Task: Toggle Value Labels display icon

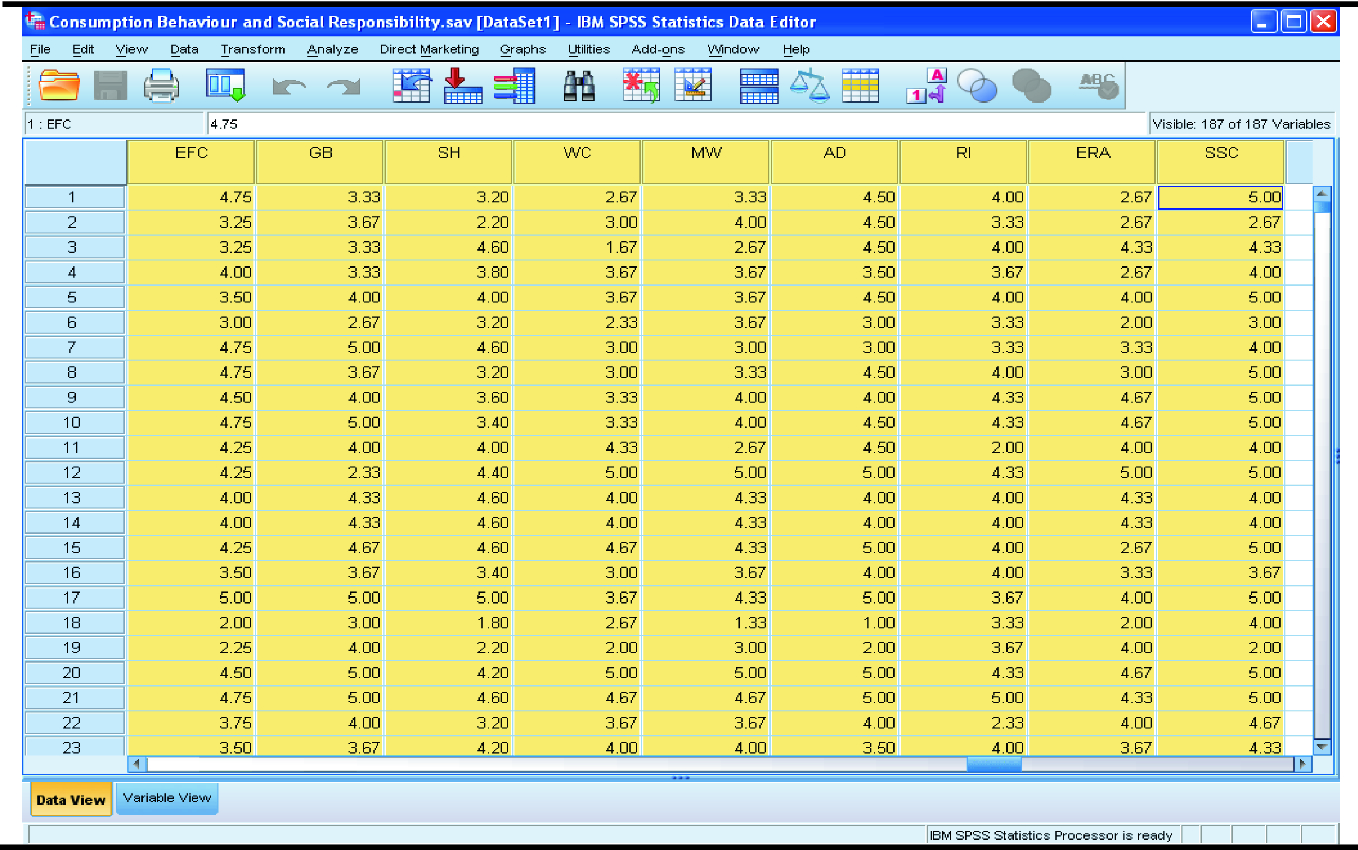Action: (x=926, y=87)
